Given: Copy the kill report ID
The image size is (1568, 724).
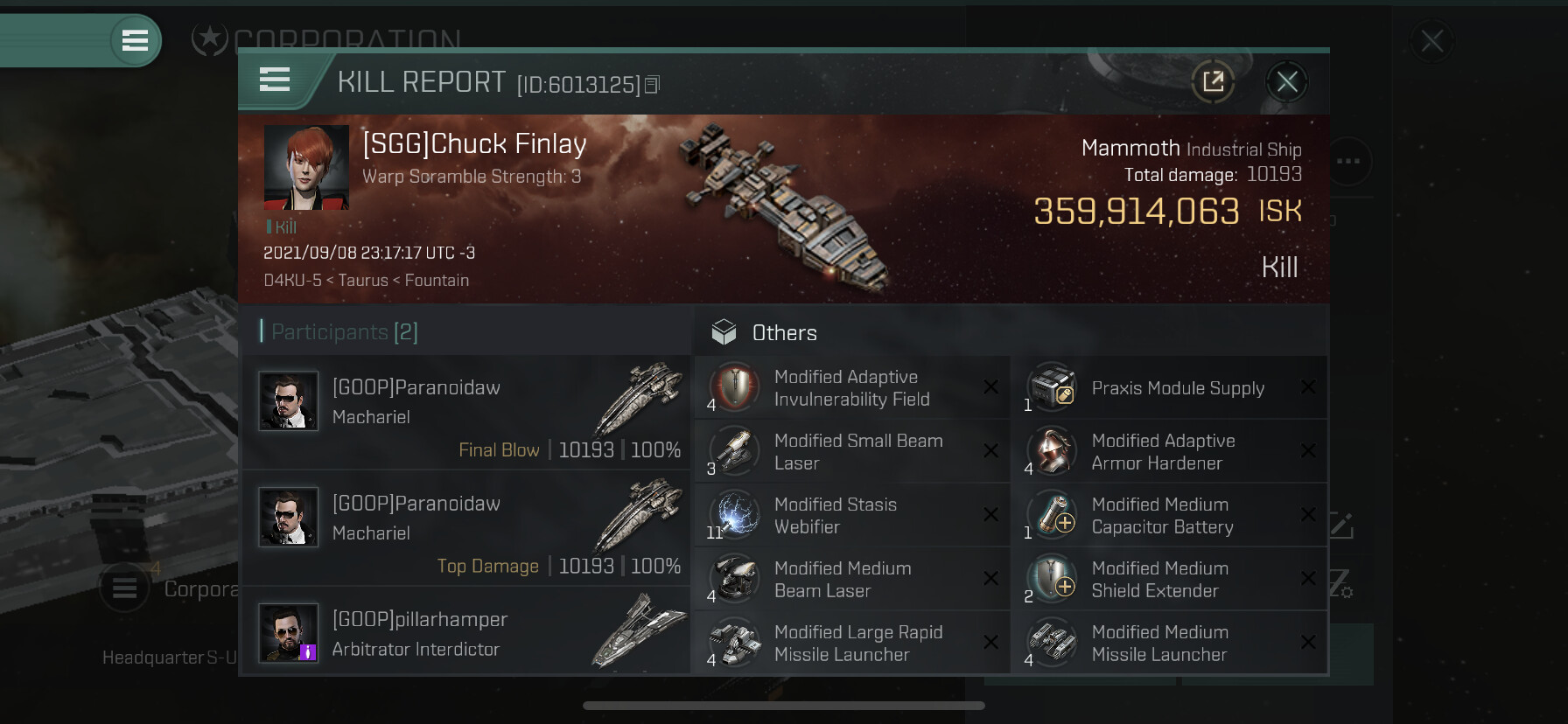Looking at the screenshot, I should [652, 85].
